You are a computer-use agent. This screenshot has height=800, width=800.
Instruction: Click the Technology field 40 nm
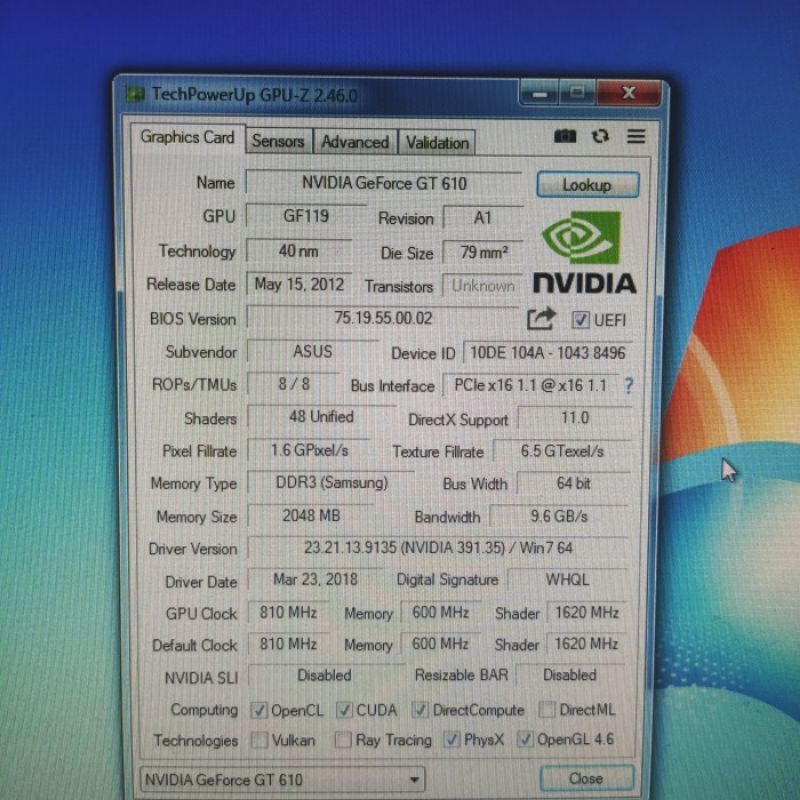(x=299, y=251)
